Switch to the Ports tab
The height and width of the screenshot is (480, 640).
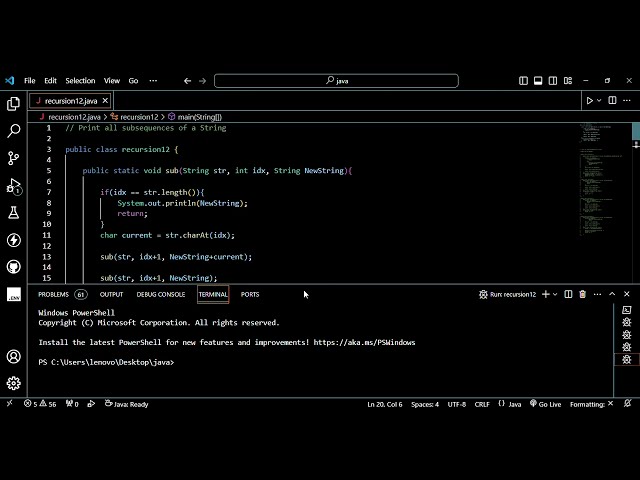click(x=250, y=294)
